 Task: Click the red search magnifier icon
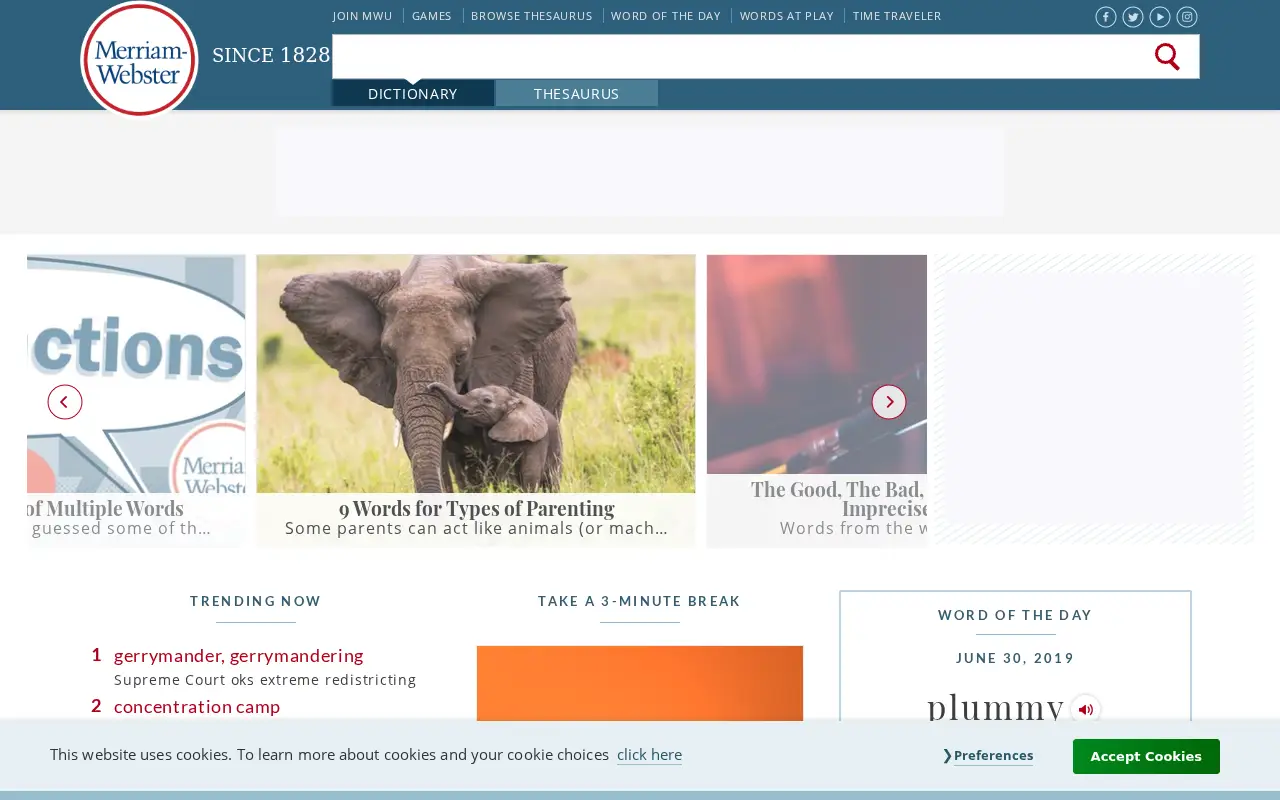point(1167,57)
